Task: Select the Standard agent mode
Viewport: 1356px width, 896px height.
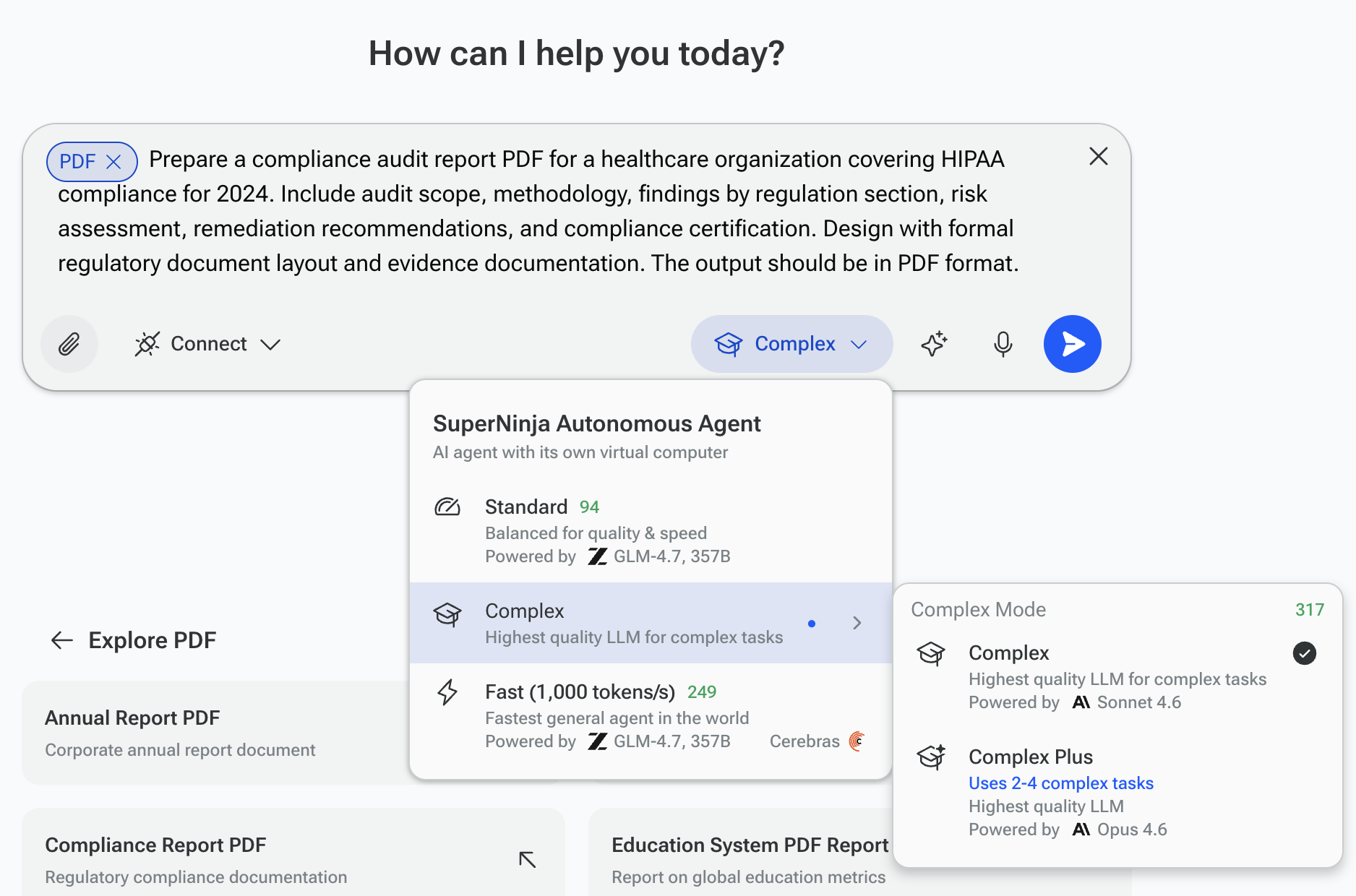Action: pyautogui.click(x=651, y=531)
